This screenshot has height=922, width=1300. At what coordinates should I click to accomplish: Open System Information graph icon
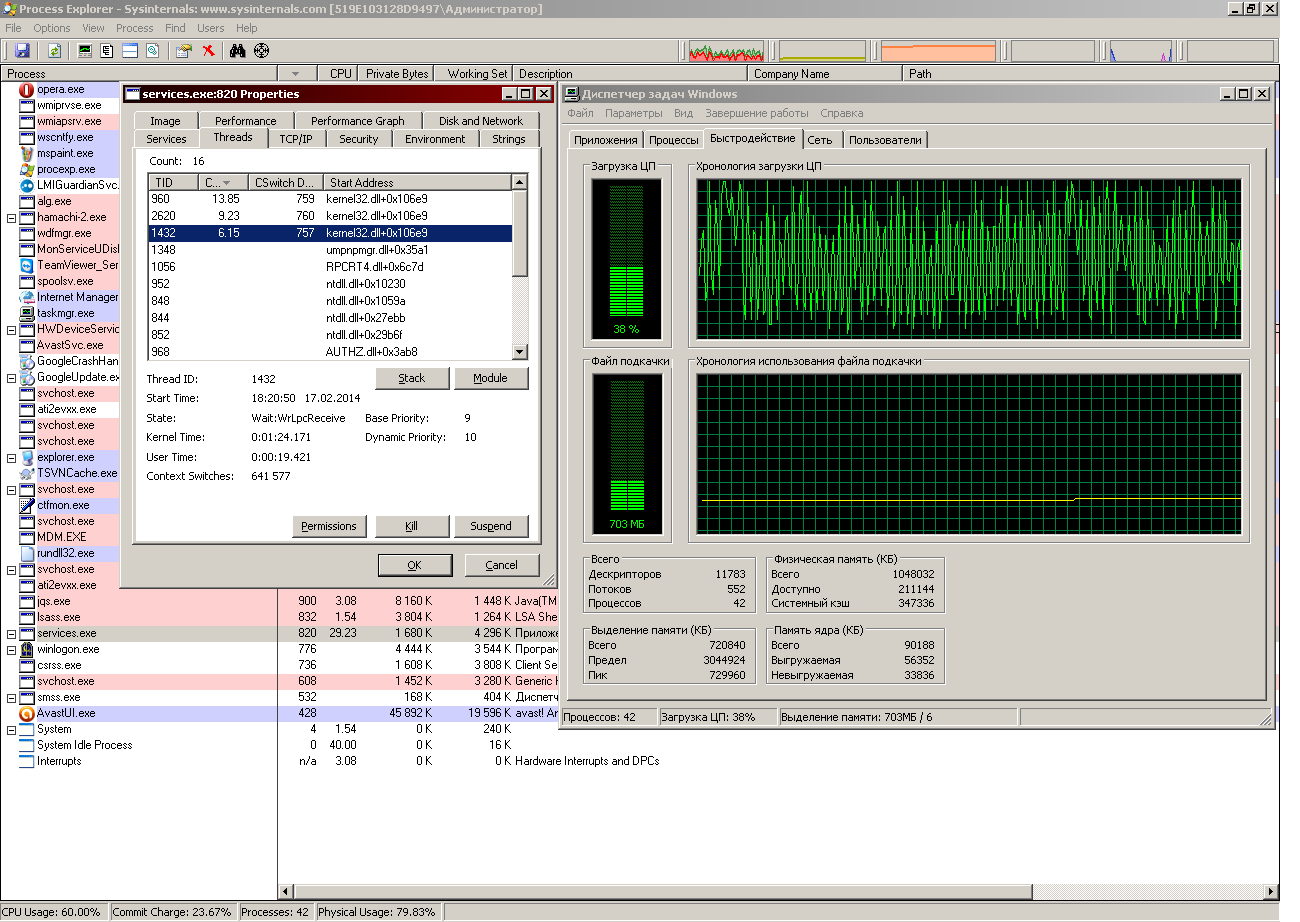[85, 50]
